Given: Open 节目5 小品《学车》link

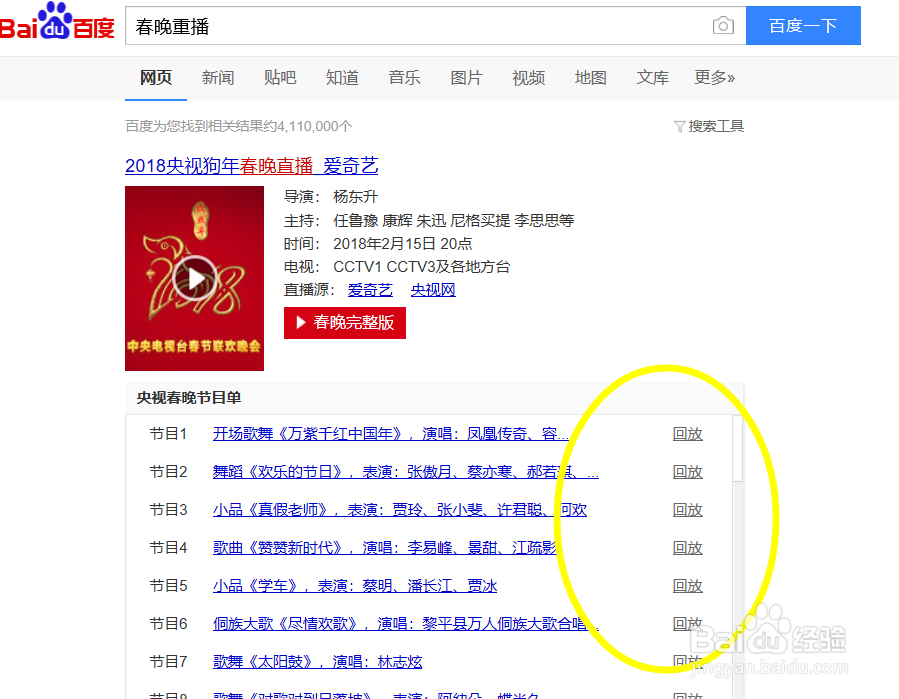Looking at the screenshot, I should click(x=355, y=585).
